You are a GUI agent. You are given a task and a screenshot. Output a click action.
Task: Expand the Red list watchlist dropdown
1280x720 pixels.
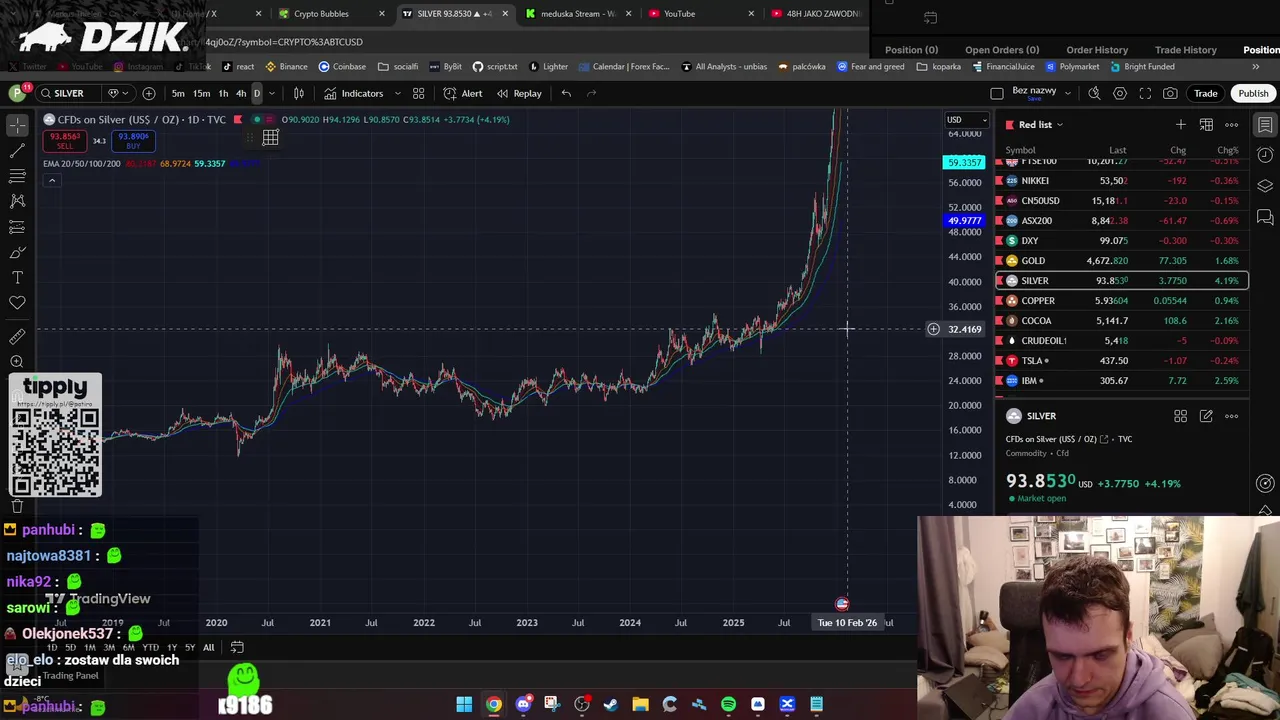pos(1059,125)
